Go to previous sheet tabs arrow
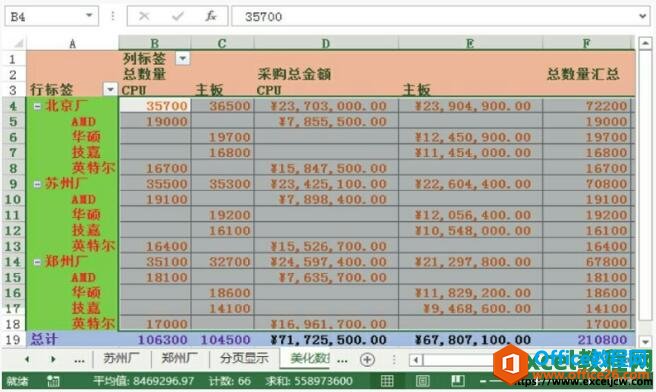The image size is (656, 392). 27,359
